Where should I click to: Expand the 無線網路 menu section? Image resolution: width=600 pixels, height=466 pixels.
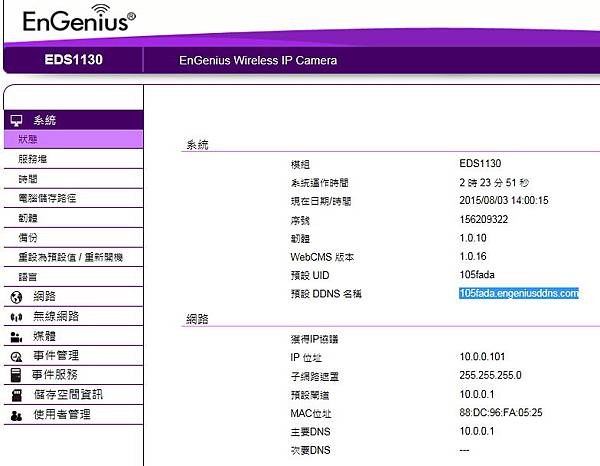(73, 316)
